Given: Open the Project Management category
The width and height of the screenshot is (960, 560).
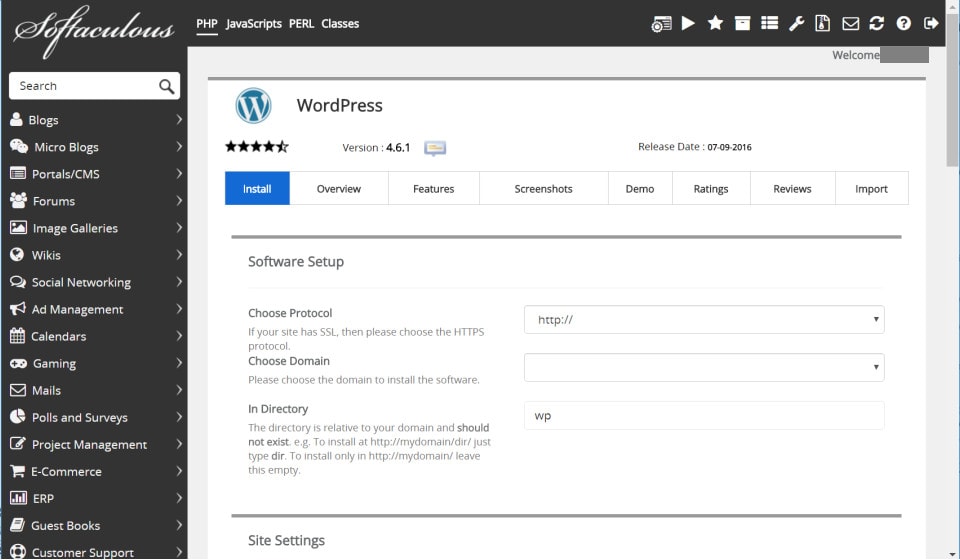Looking at the screenshot, I should pos(94,444).
